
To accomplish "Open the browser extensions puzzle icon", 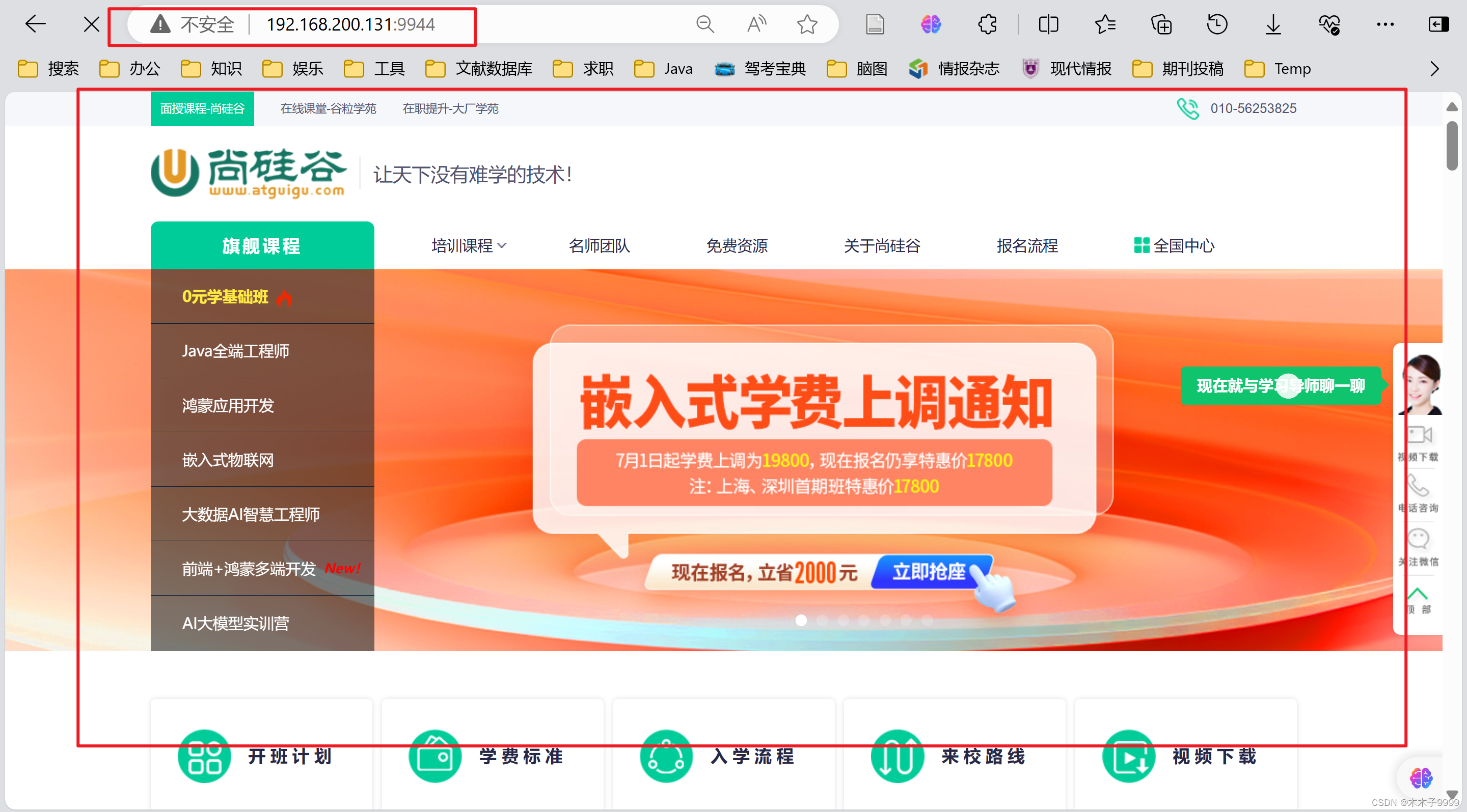I will point(988,24).
